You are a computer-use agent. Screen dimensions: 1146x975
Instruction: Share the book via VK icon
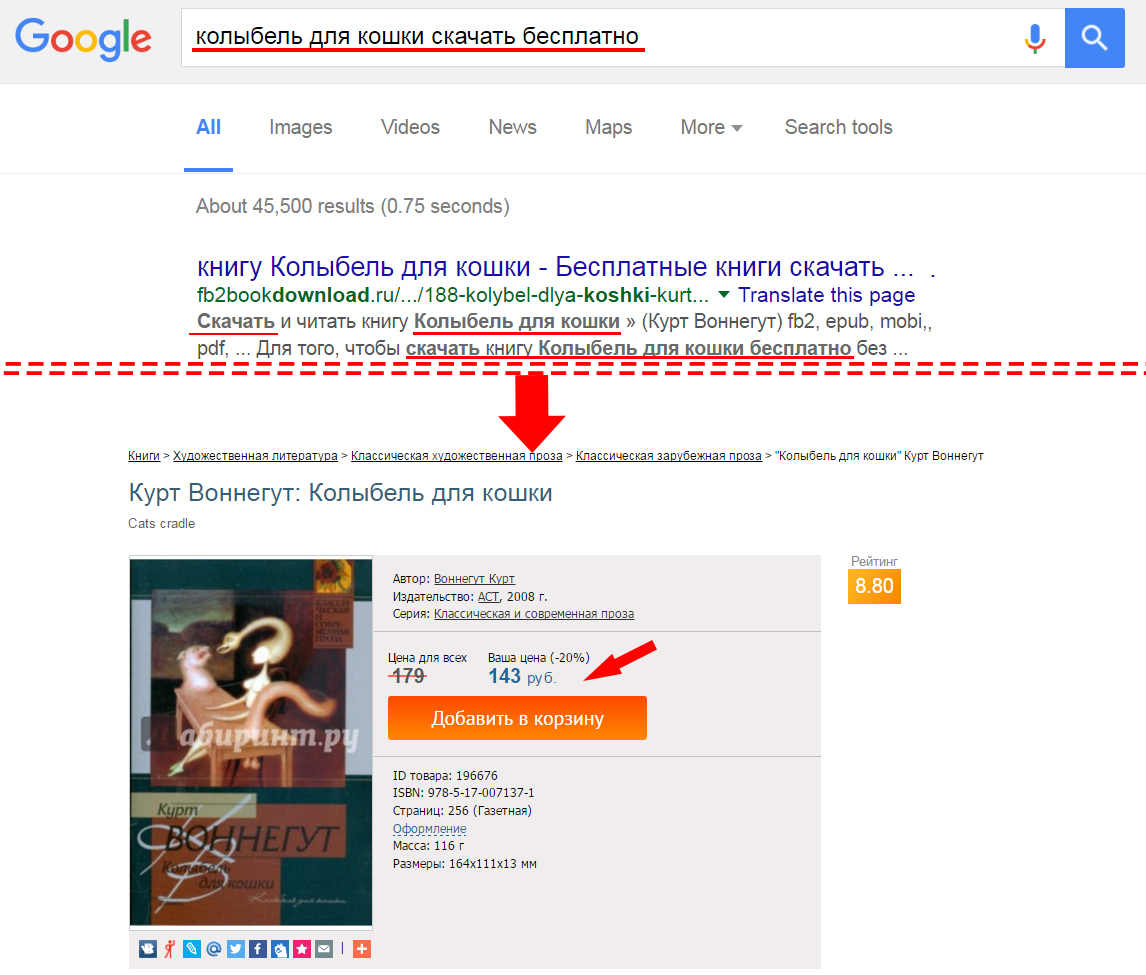pyautogui.click(x=148, y=949)
